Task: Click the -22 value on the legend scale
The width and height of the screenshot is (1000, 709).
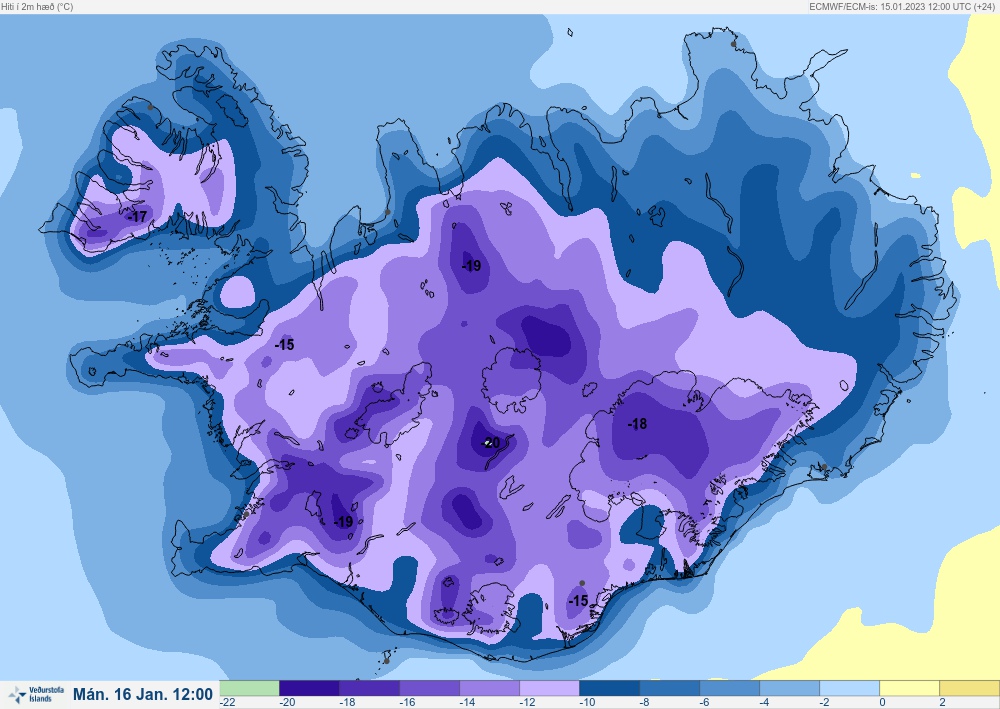Action: pyautogui.click(x=228, y=702)
